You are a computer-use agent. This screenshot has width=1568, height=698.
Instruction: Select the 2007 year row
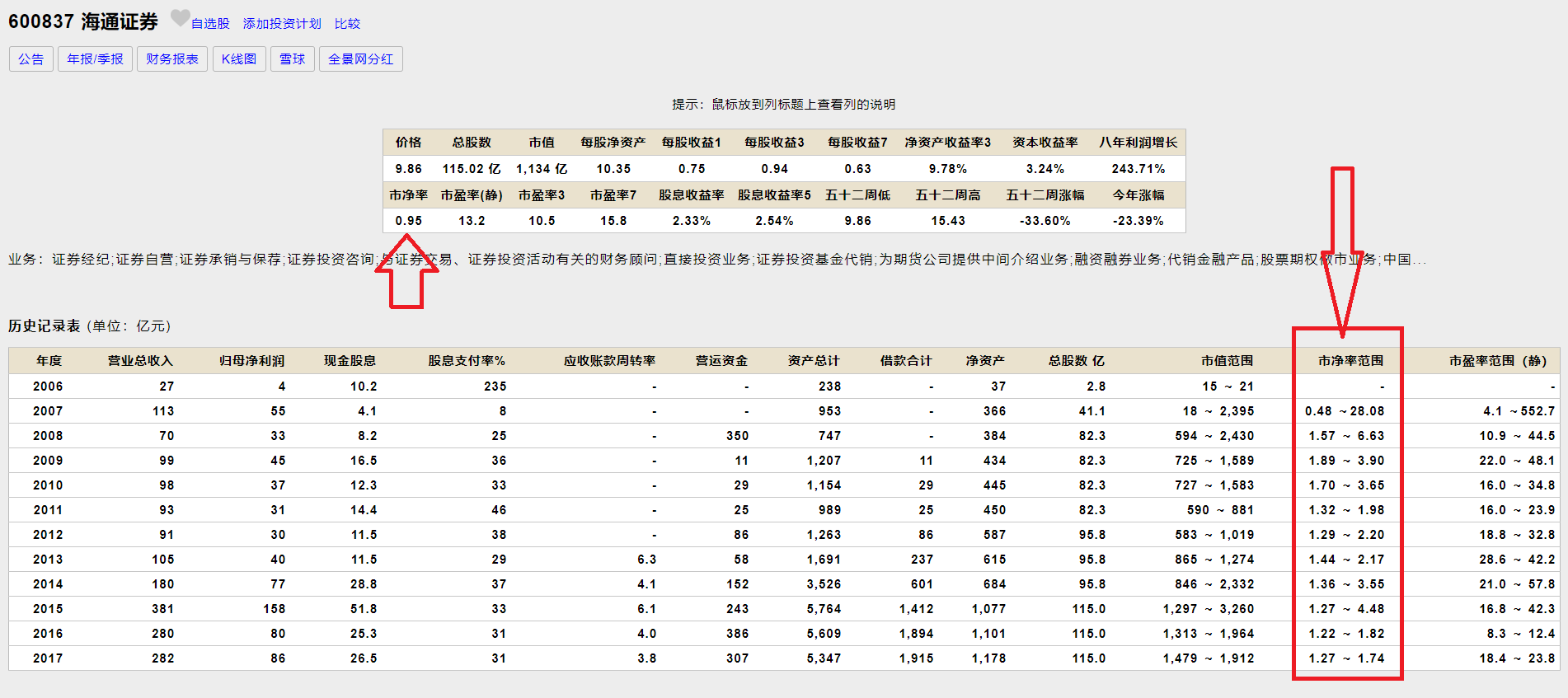point(784,411)
